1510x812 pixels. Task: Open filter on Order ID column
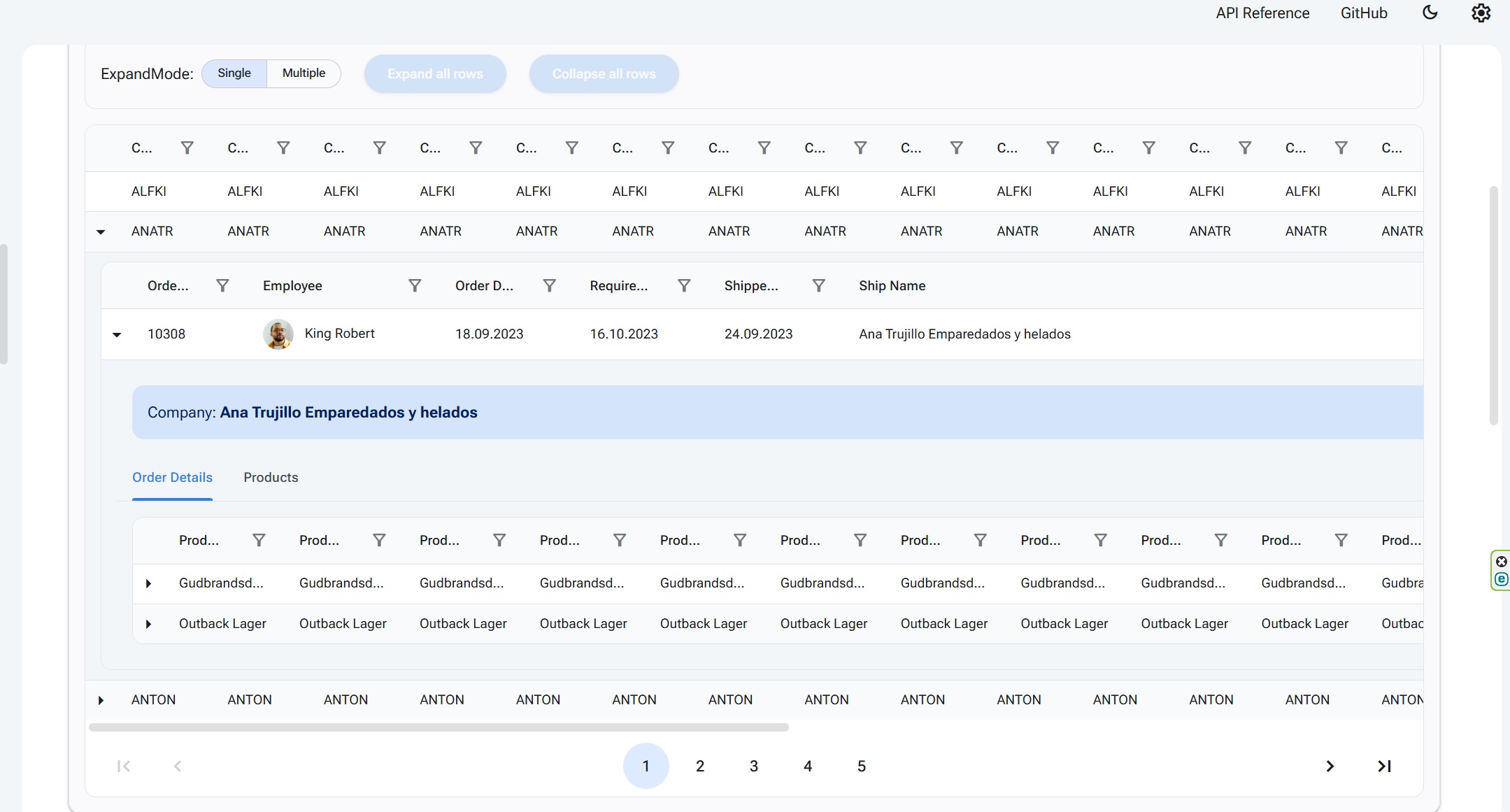[x=222, y=285]
